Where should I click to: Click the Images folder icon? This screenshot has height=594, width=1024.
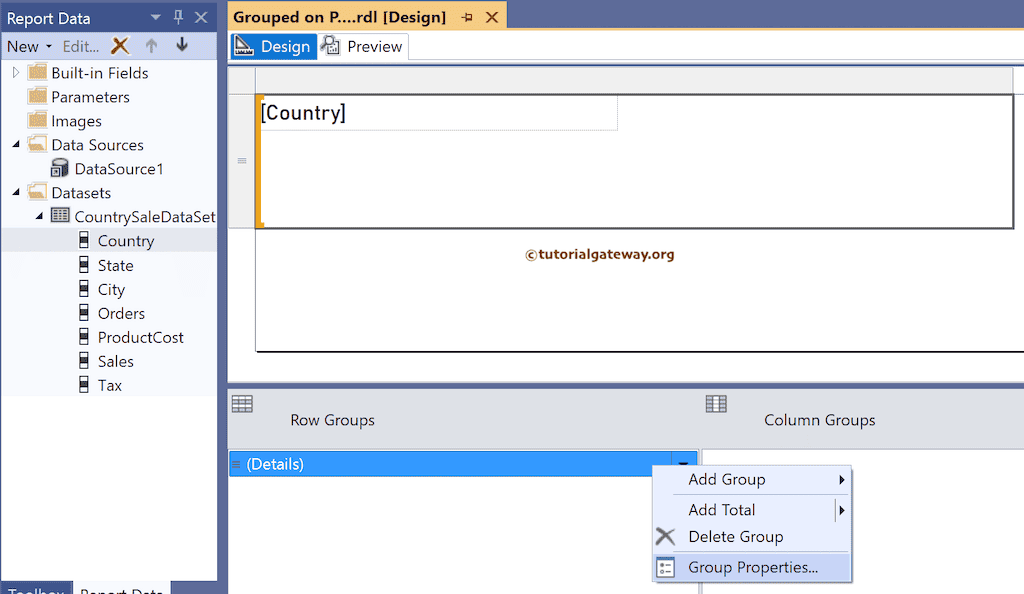[37, 120]
